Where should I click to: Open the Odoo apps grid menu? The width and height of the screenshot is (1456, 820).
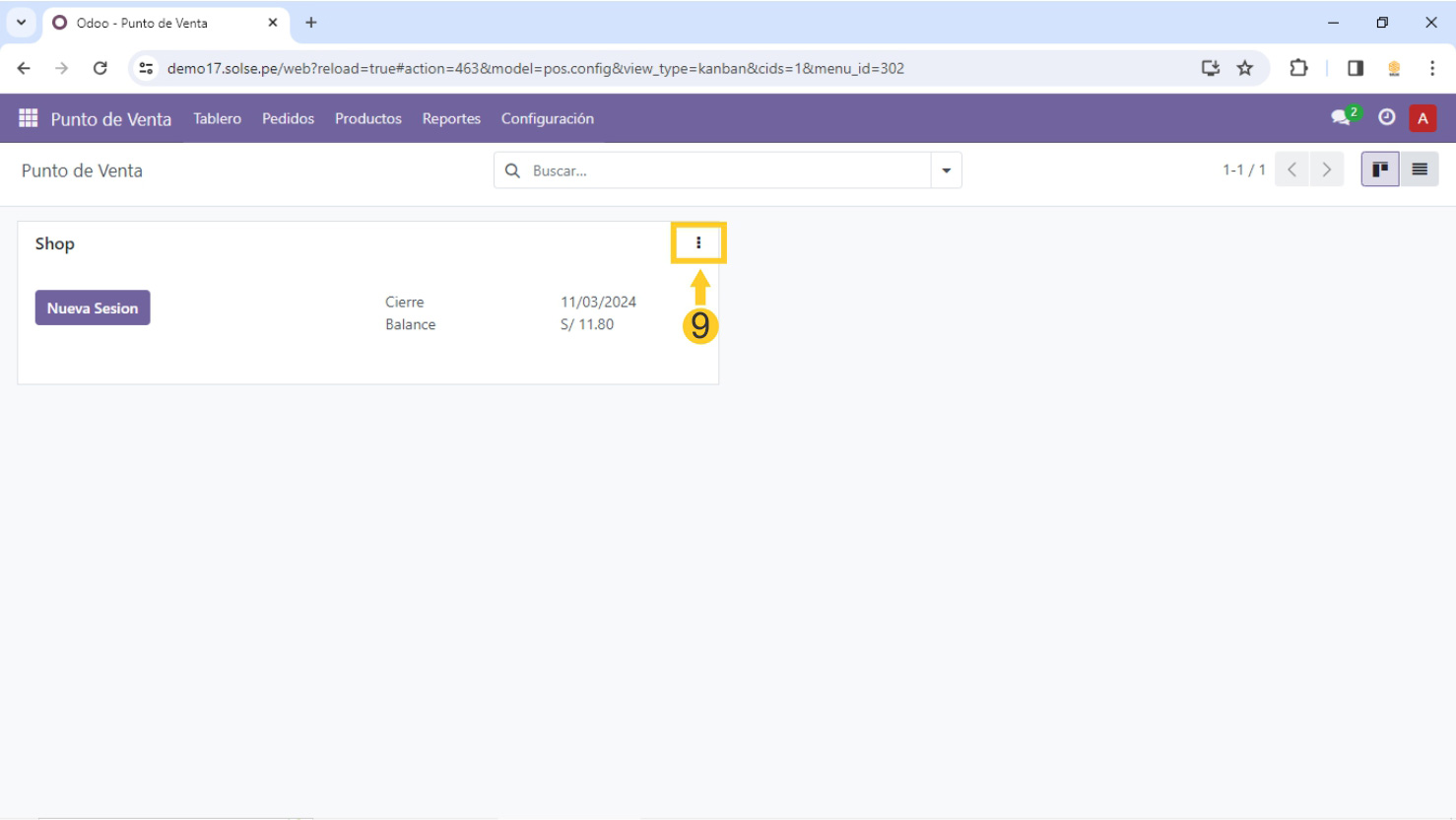pyautogui.click(x=28, y=118)
